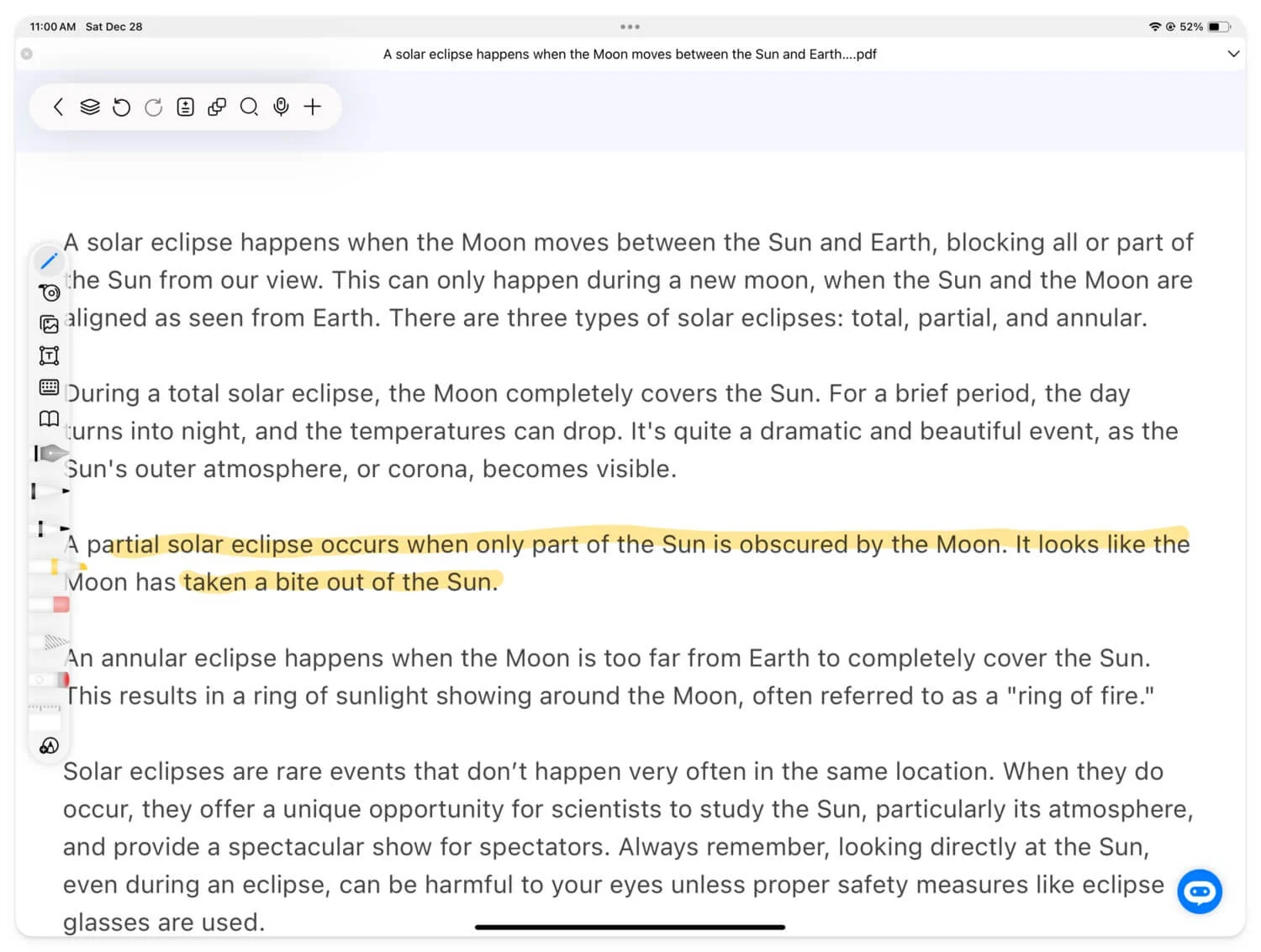Click the plus icon in the top toolbar

click(313, 107)
